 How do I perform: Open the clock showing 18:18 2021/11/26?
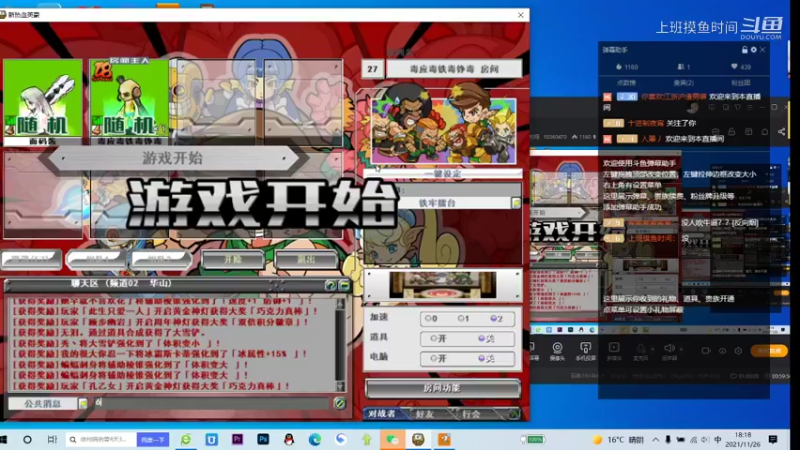point(743,439)
